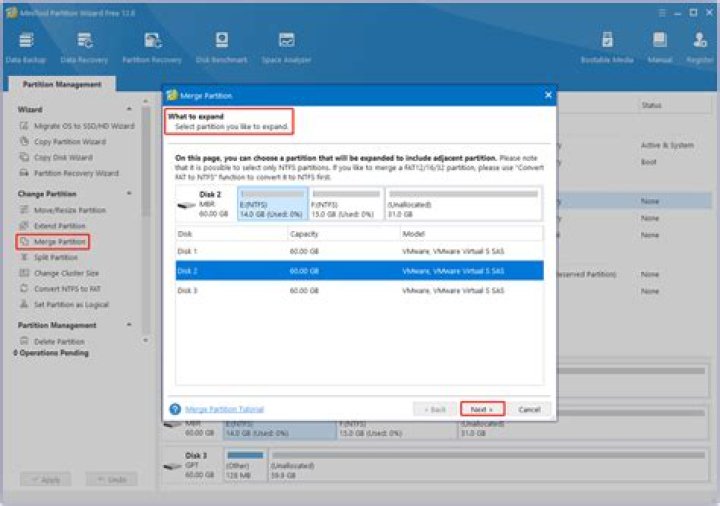Viewport: 720px width, 506px height.
Task: Collapse the Change Partition section
Action: pos(129,194)
